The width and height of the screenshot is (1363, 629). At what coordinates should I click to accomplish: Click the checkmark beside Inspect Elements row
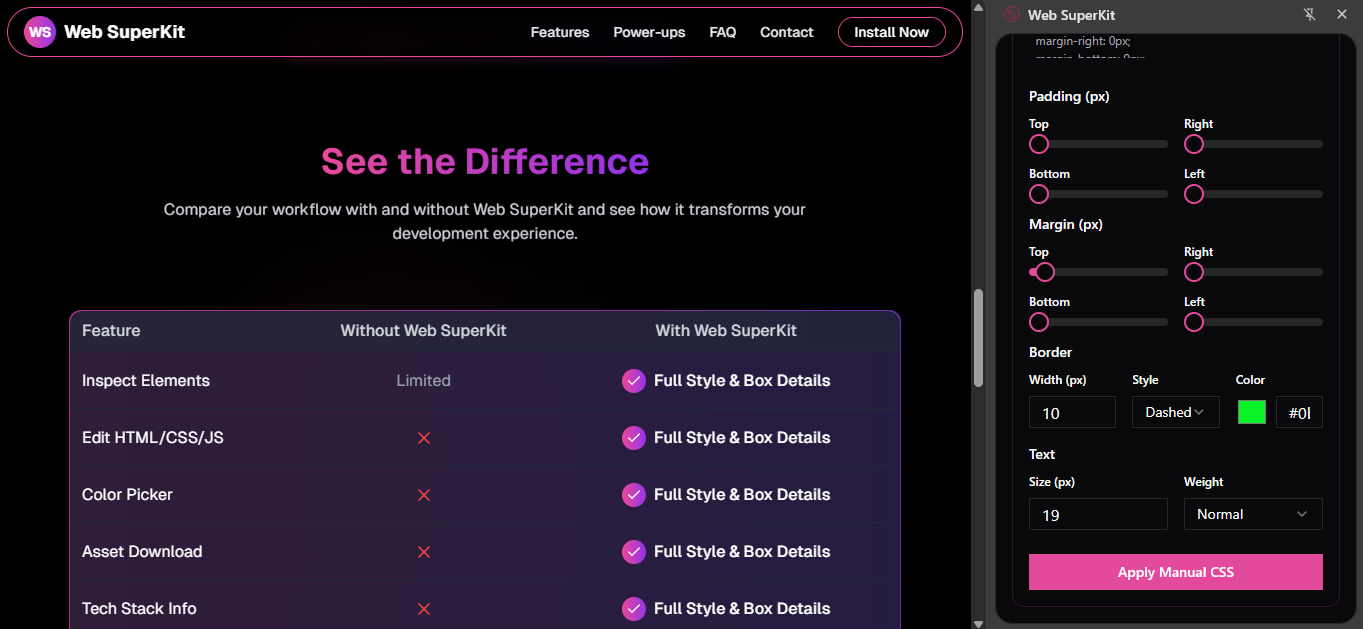[633, 381]
